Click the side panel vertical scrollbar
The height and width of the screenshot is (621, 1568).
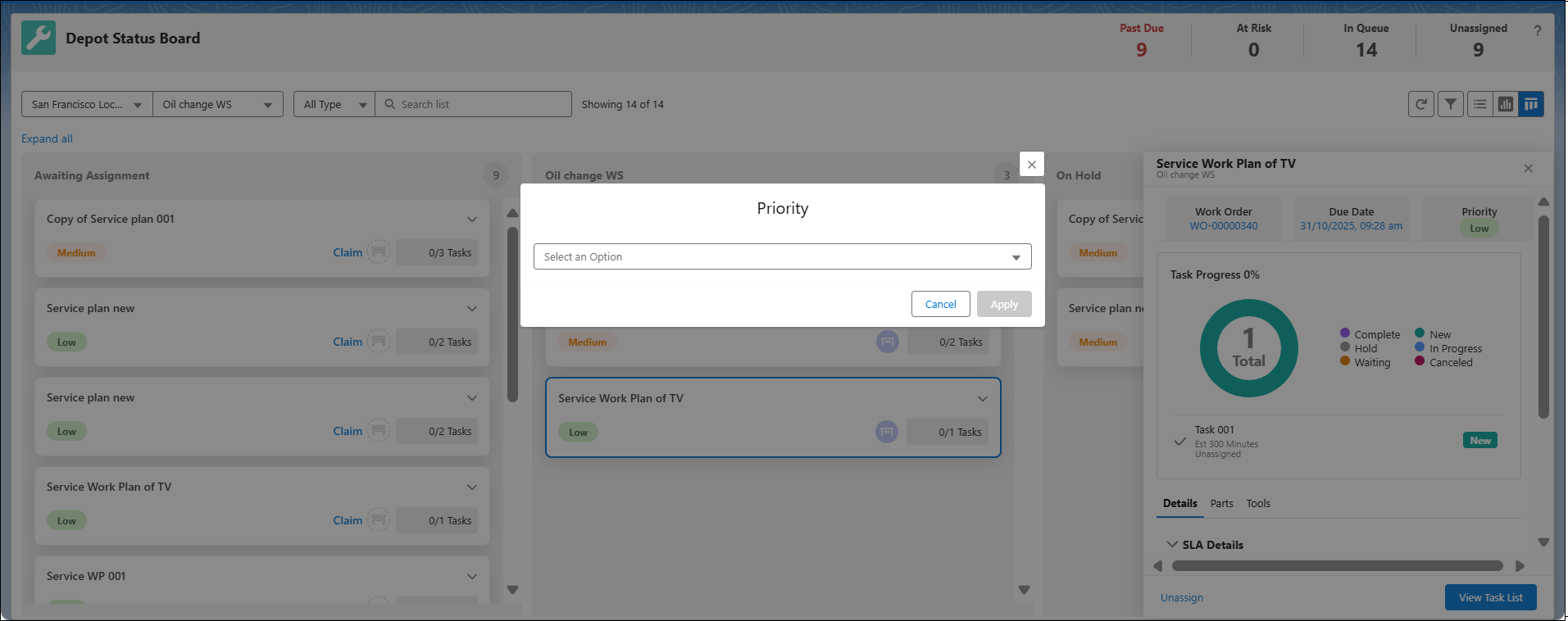1543,317
